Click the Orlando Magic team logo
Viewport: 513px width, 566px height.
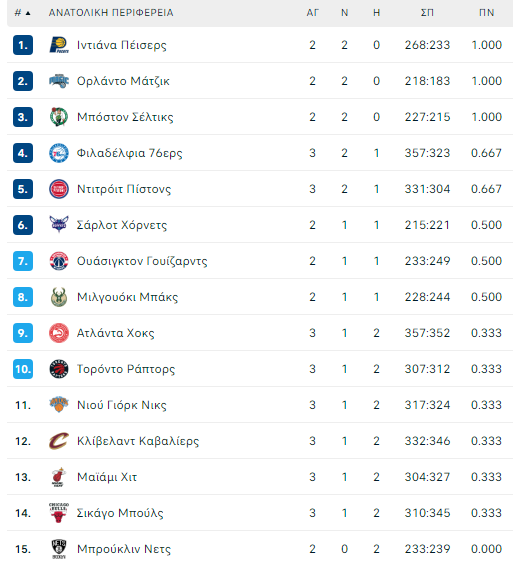[x=59, y=81]
